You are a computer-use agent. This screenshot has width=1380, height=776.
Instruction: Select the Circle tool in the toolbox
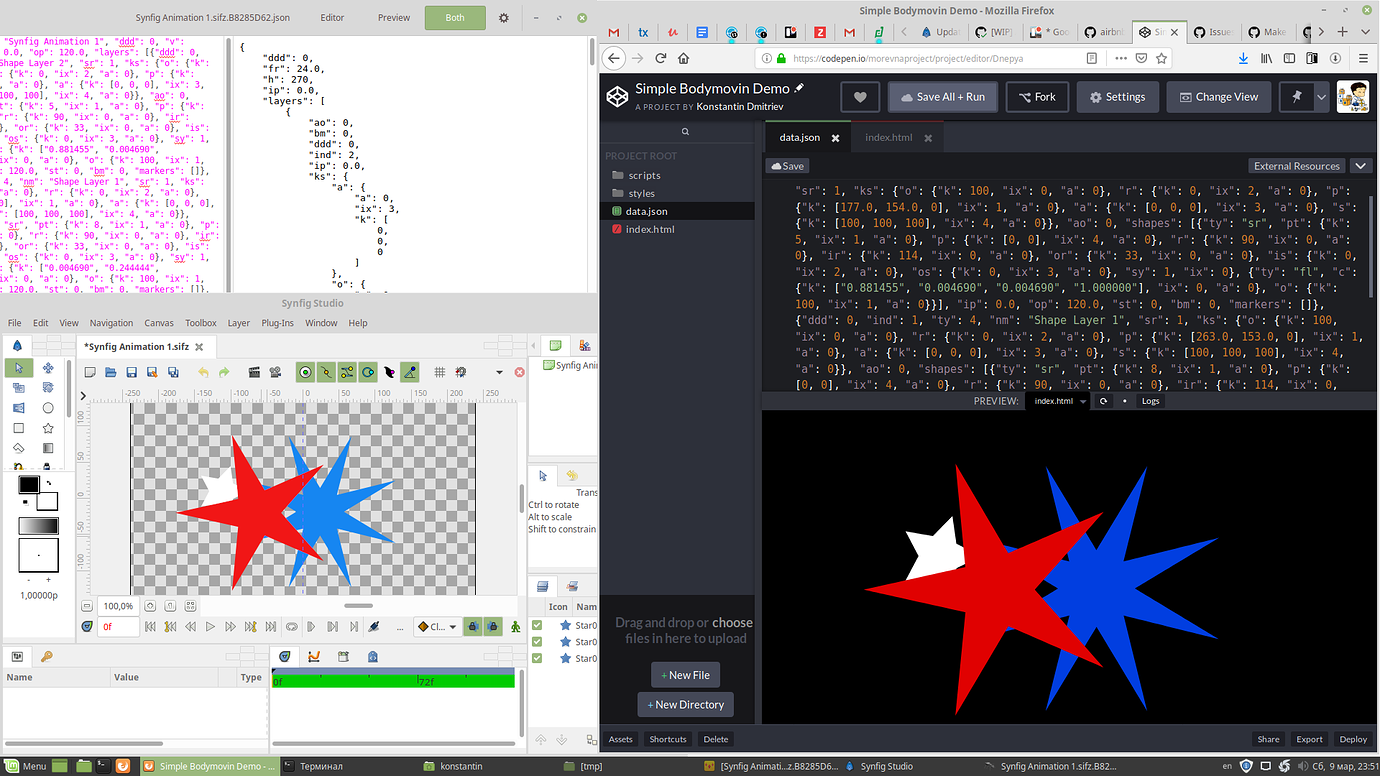click(x=47, y=407)
